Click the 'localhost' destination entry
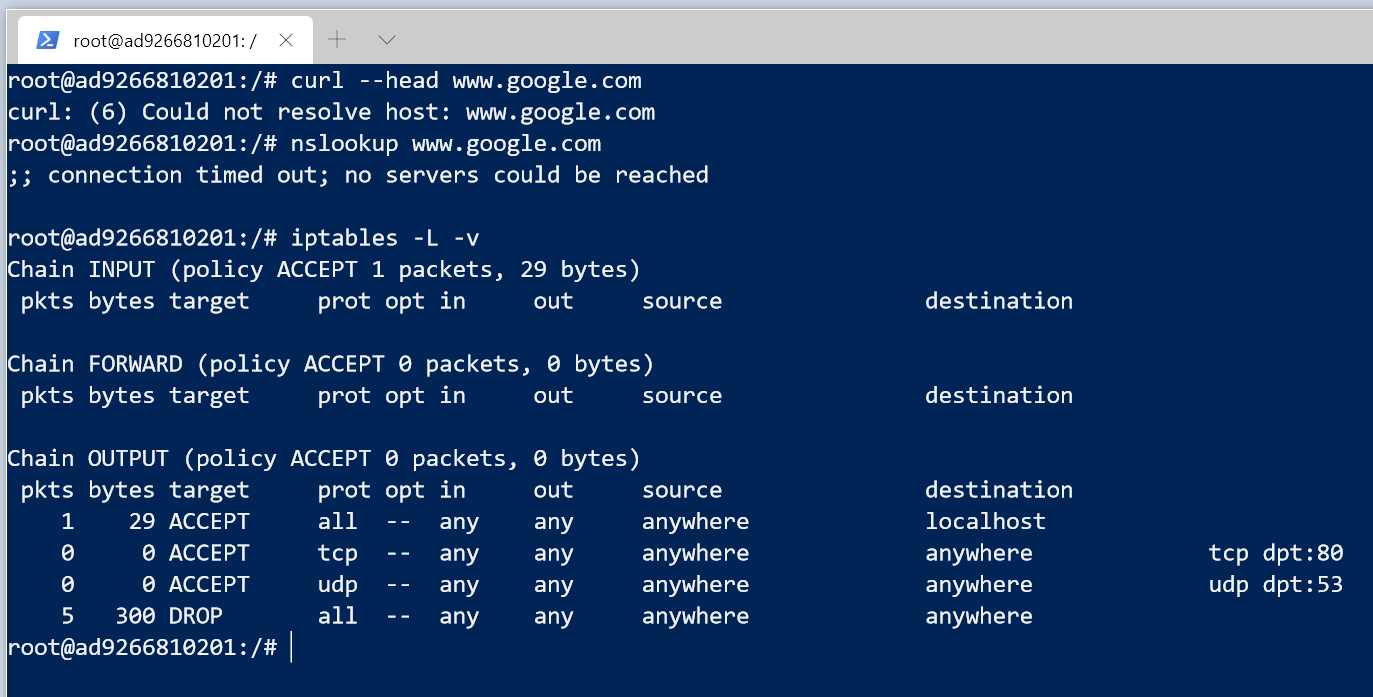 click(985, 521)
